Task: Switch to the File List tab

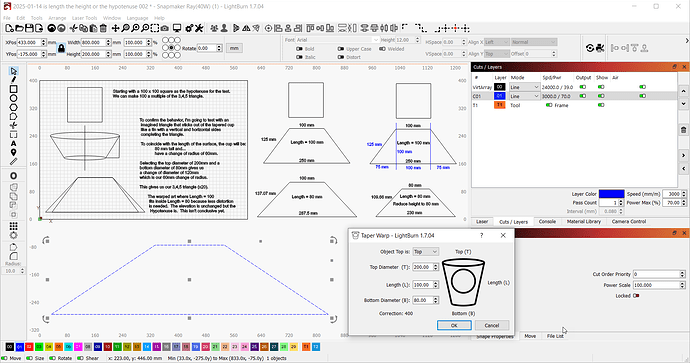Action: pos(555,336)
